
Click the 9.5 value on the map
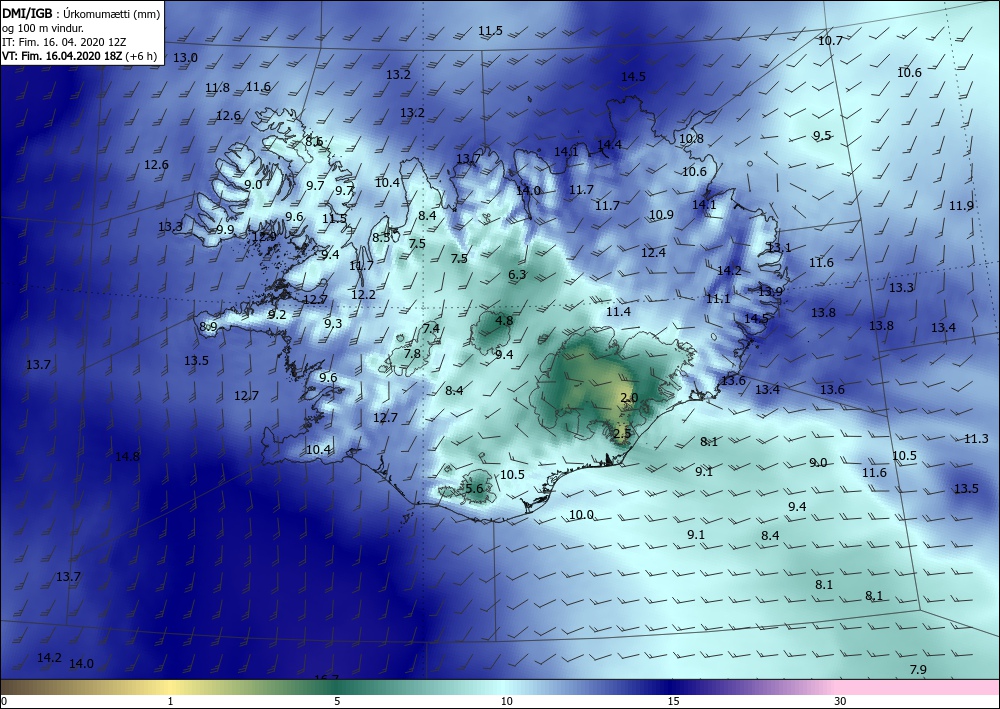822,135
